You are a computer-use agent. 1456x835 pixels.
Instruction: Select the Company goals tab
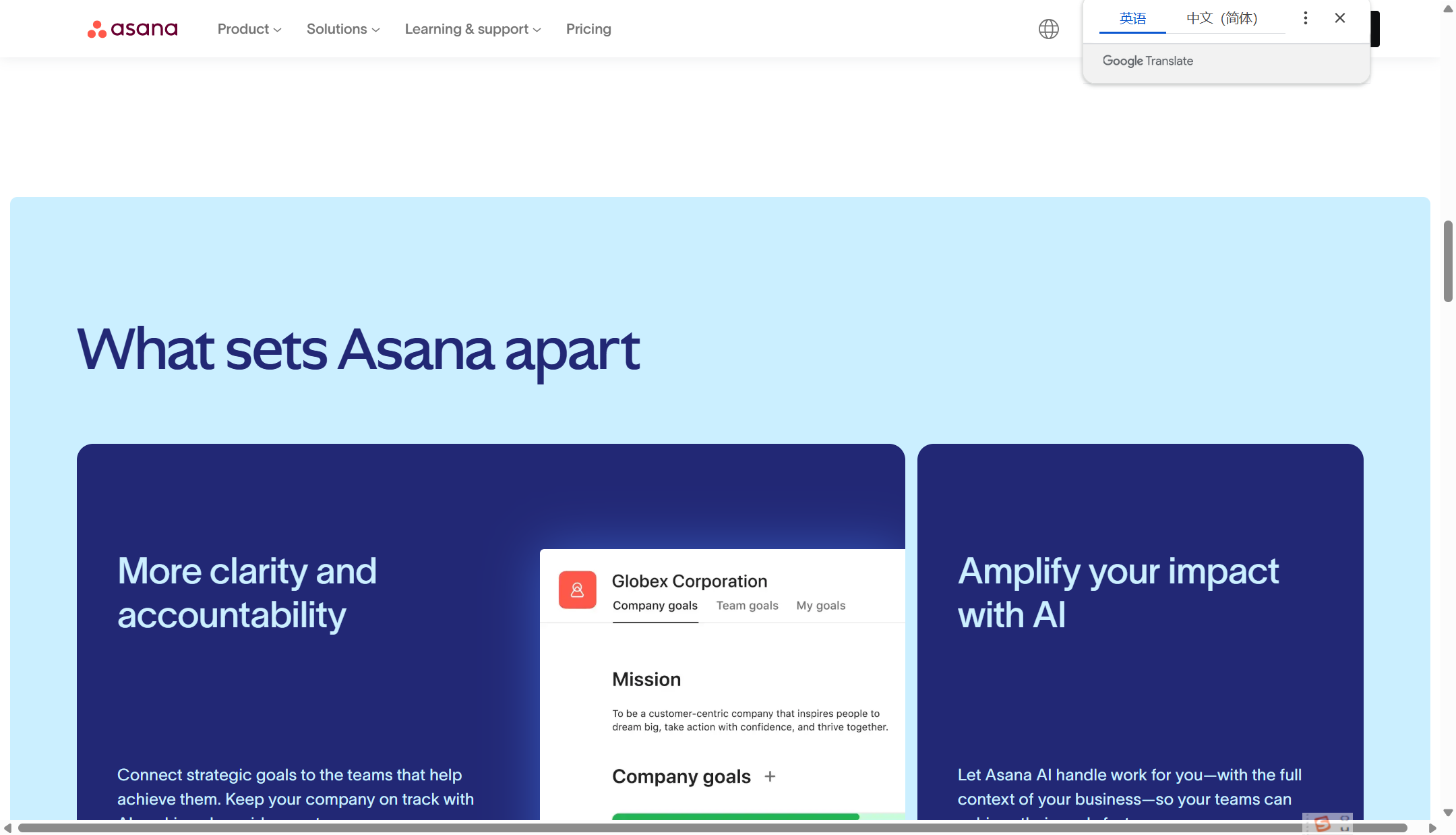[655, 606]
